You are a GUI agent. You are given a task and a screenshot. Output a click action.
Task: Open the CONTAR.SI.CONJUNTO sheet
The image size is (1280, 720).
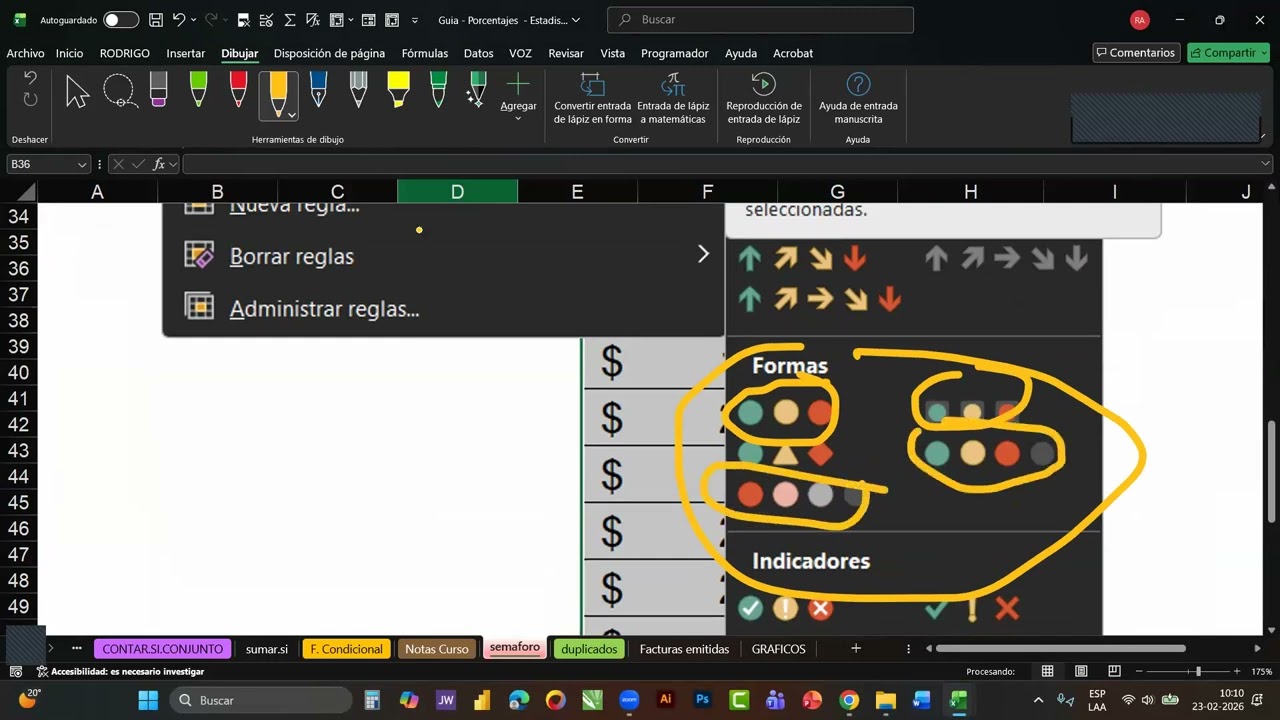click(163, 649)
